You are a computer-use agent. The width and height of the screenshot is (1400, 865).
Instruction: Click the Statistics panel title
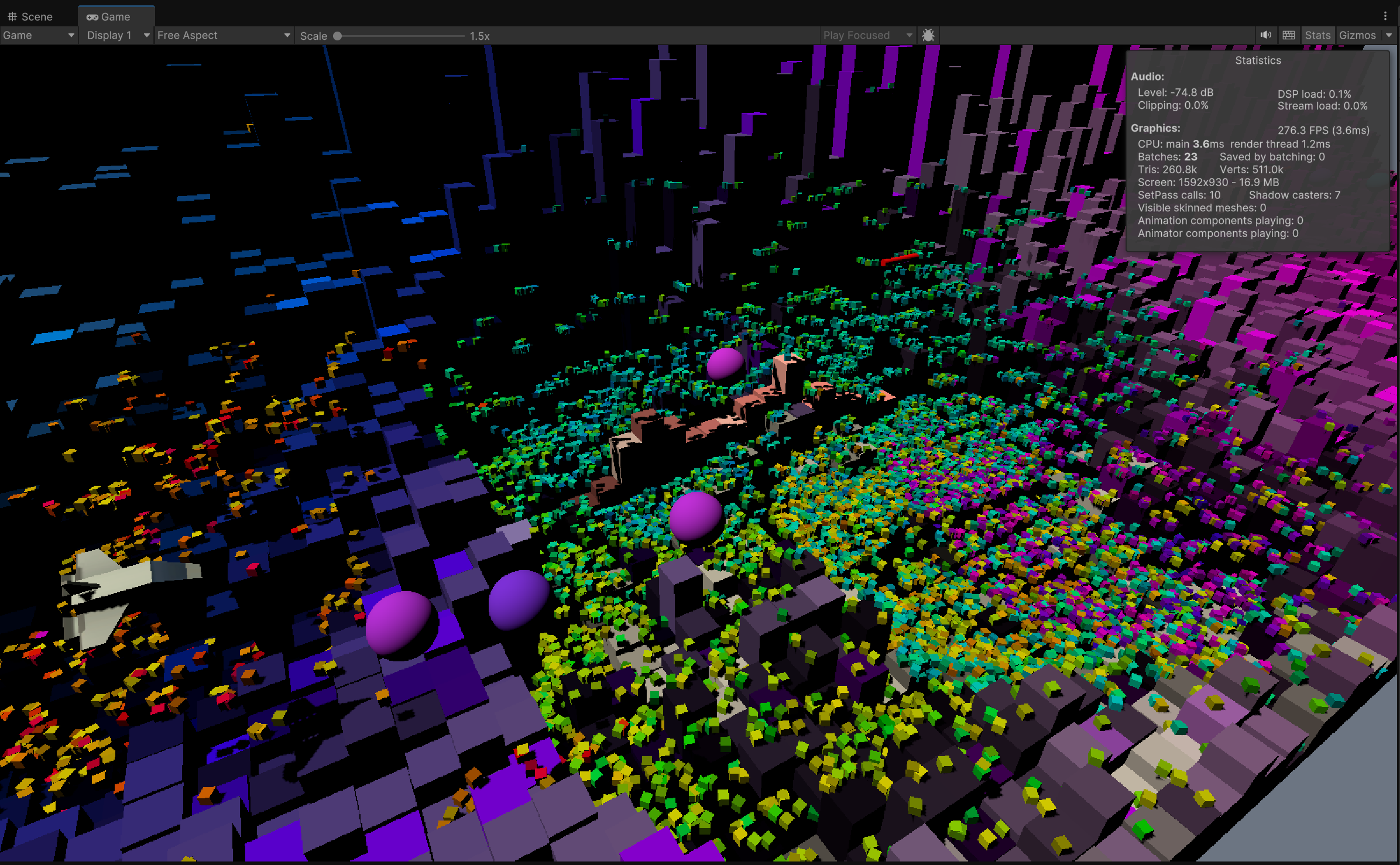[x=1258, y=60]
